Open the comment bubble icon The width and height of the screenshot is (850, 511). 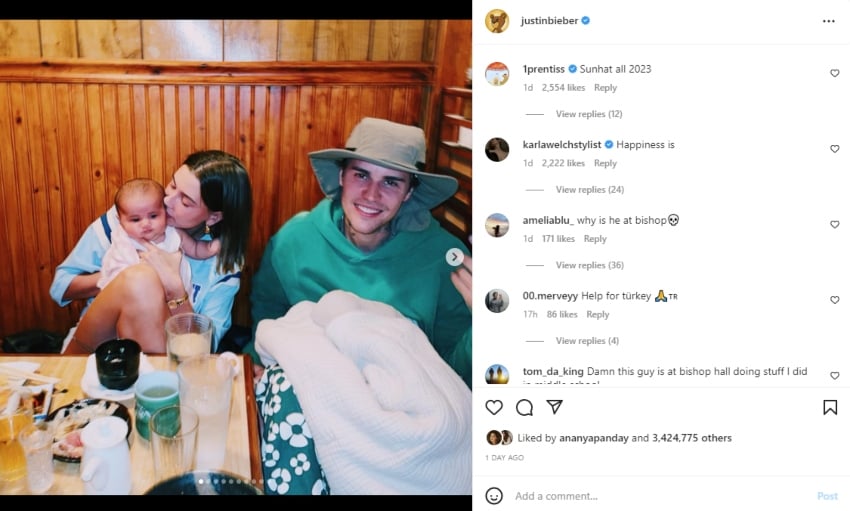tap(524, 407)
